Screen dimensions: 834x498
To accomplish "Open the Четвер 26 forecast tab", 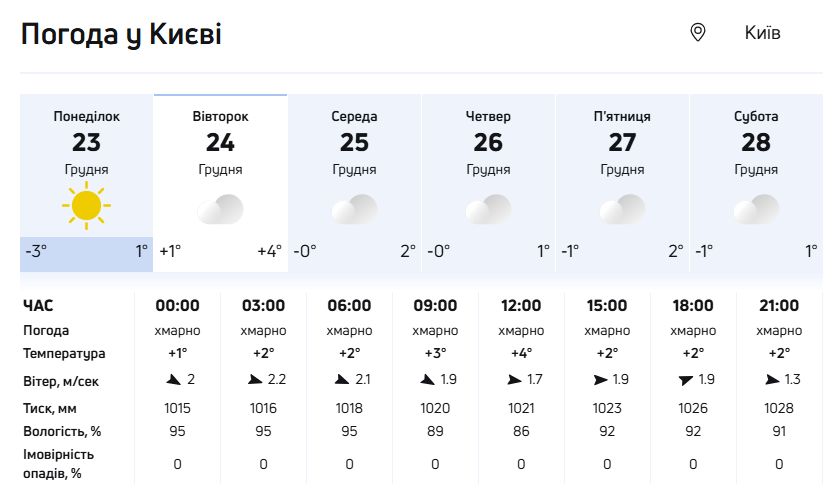I will coord(488,140).
